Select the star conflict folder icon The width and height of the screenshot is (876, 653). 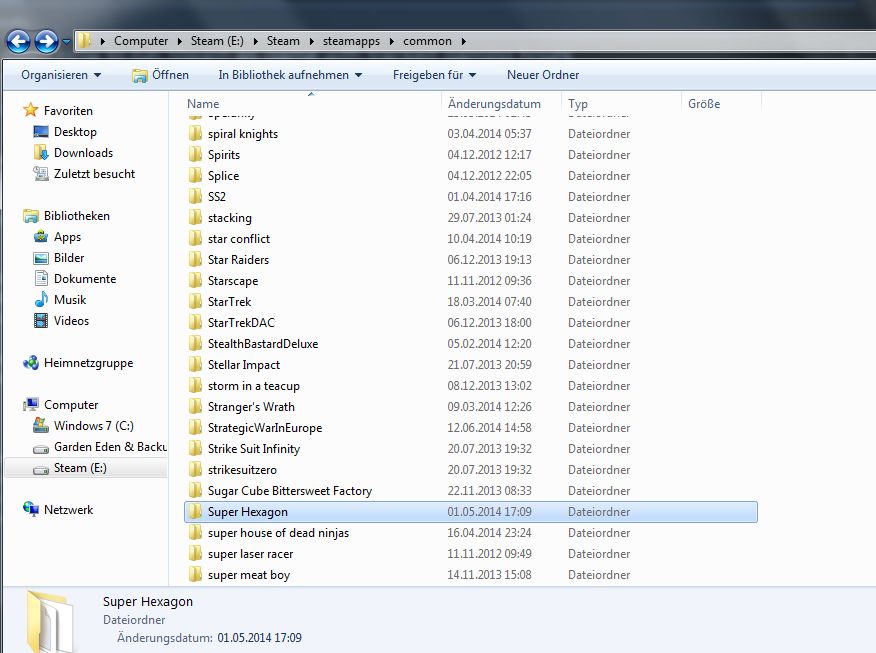point(195,239)
